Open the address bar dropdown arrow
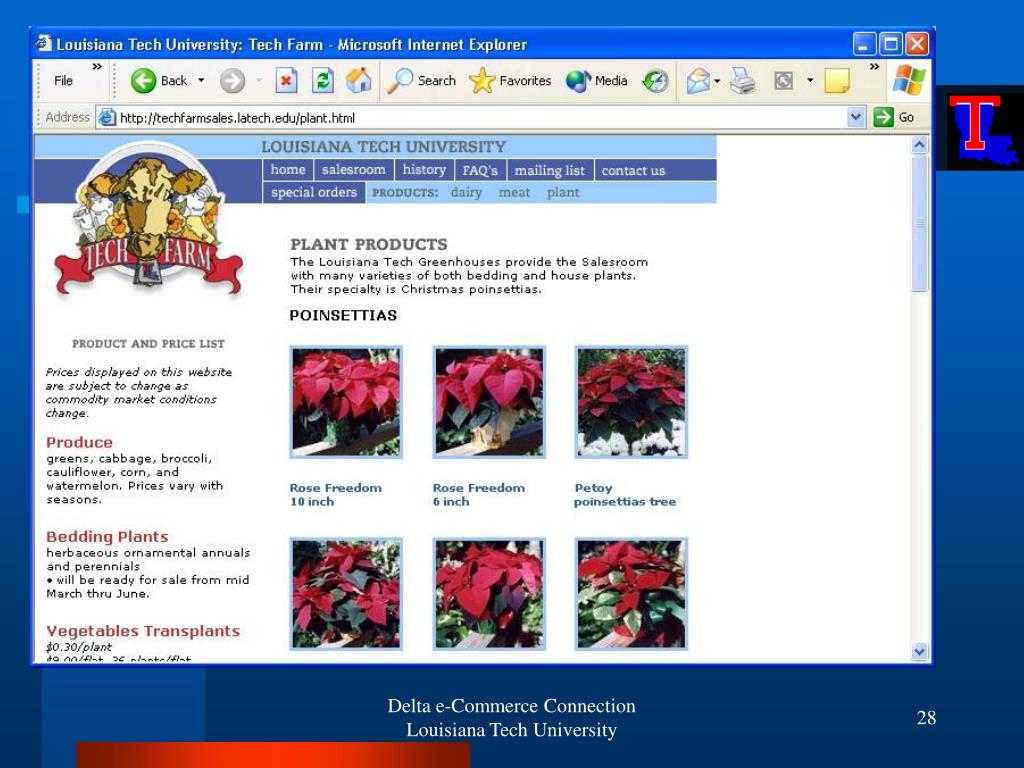Image resolution: width=1024 pixels, height=768 pixels. tap(856, 118)
